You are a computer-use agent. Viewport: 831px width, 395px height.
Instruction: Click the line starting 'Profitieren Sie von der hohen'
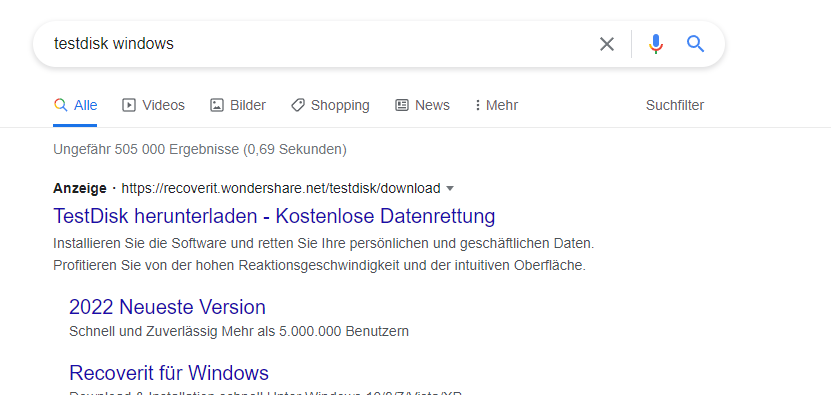(x=320, y=266)
